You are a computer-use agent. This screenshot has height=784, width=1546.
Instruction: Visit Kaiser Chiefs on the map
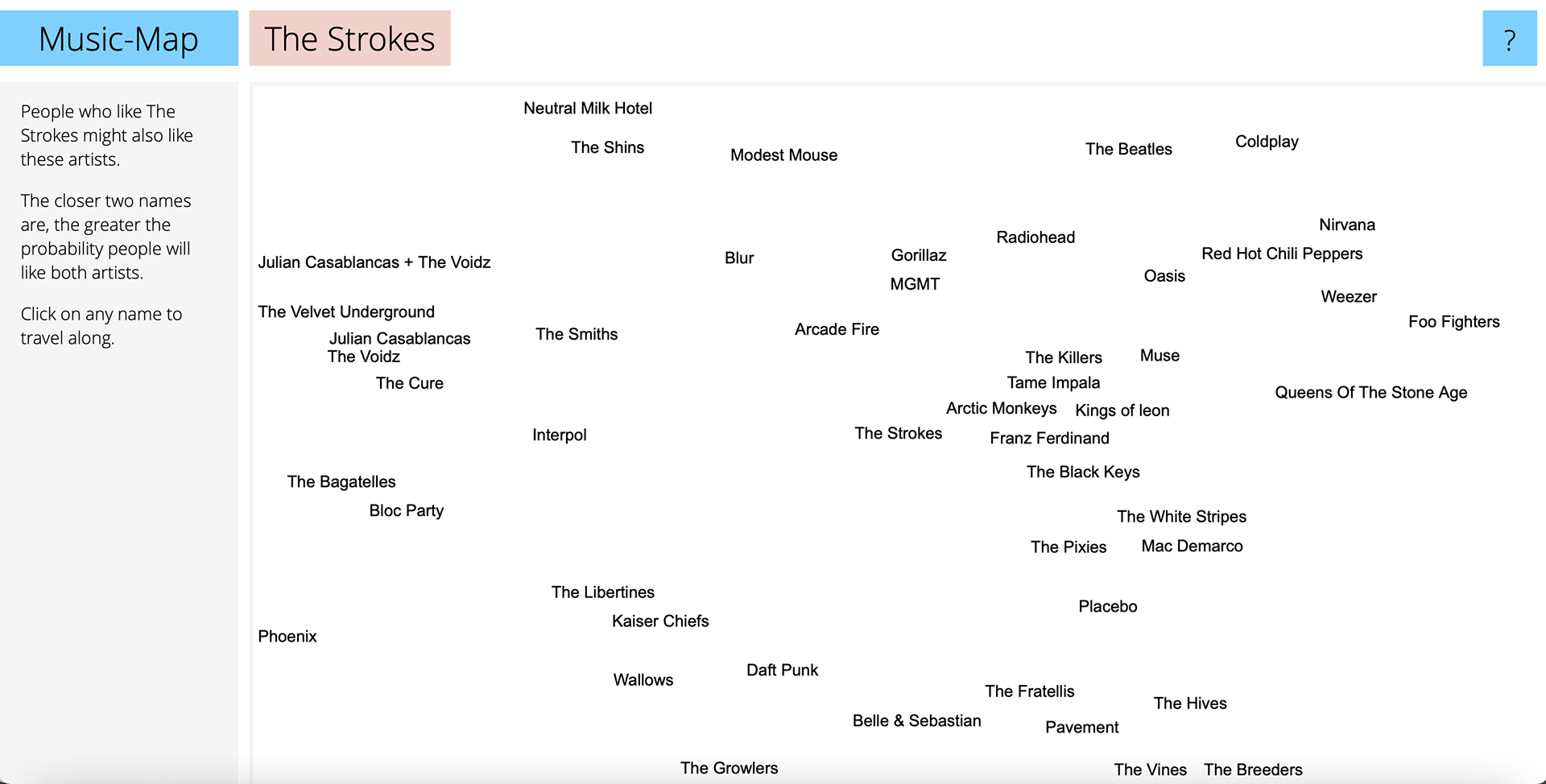pos(660,621)
